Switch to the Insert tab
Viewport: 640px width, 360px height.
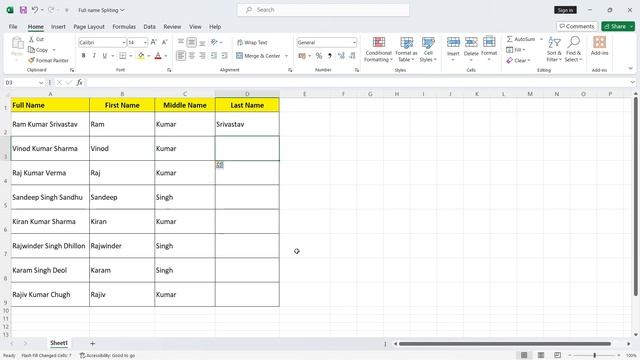58,27
